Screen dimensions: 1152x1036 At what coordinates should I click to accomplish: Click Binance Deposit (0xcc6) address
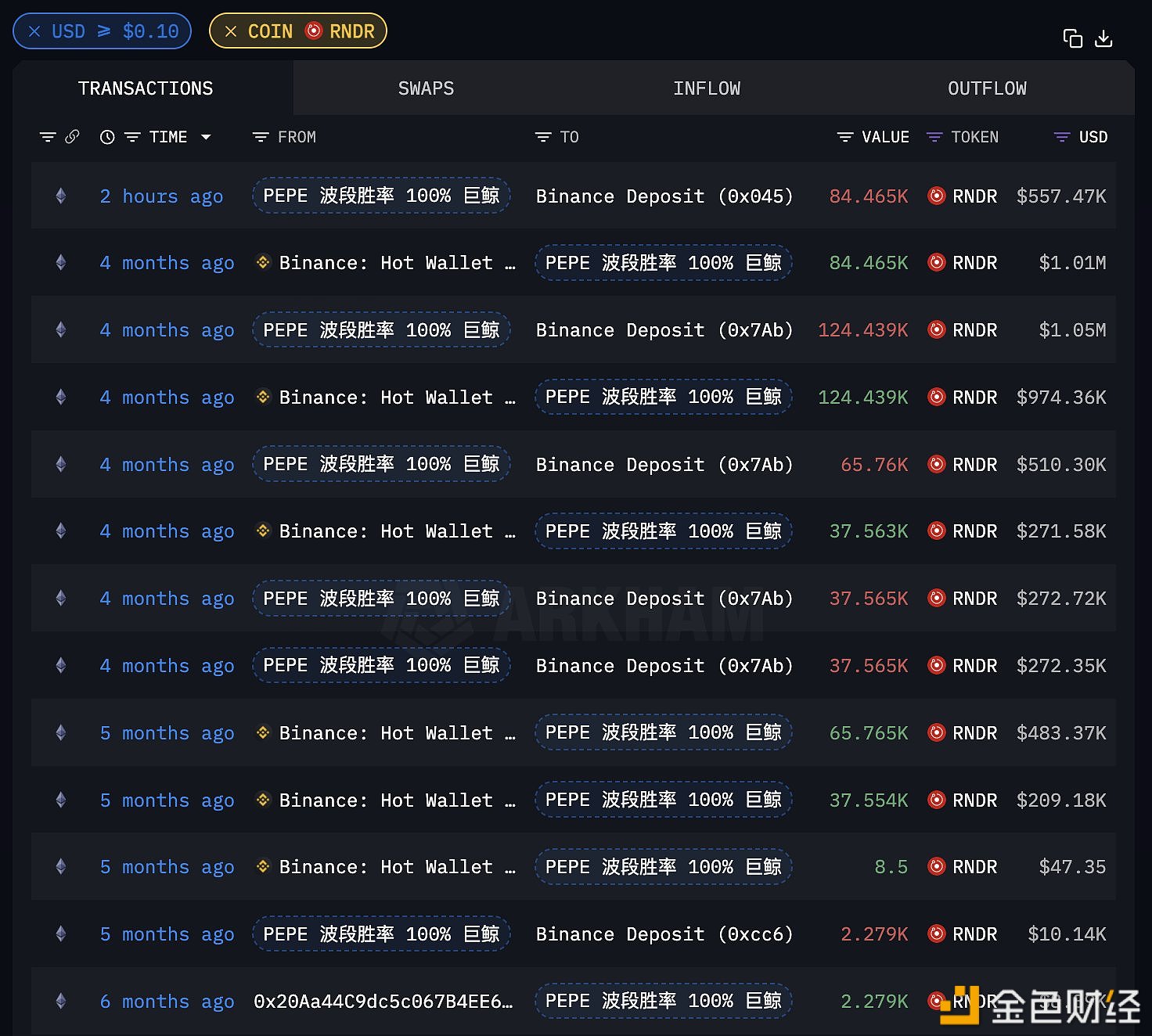pos(664,934)
